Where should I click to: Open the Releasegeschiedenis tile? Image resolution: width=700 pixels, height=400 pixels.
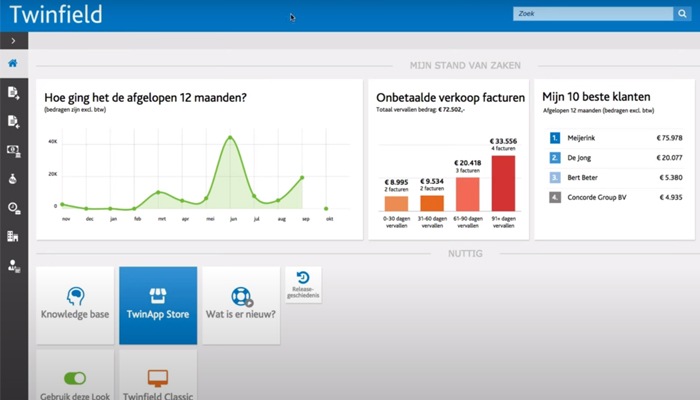[x=303, y=285]
